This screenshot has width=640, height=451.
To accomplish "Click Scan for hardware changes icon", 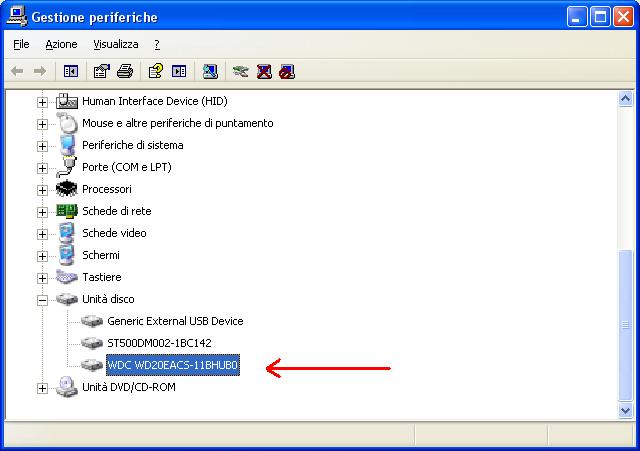I will [210, 71].
